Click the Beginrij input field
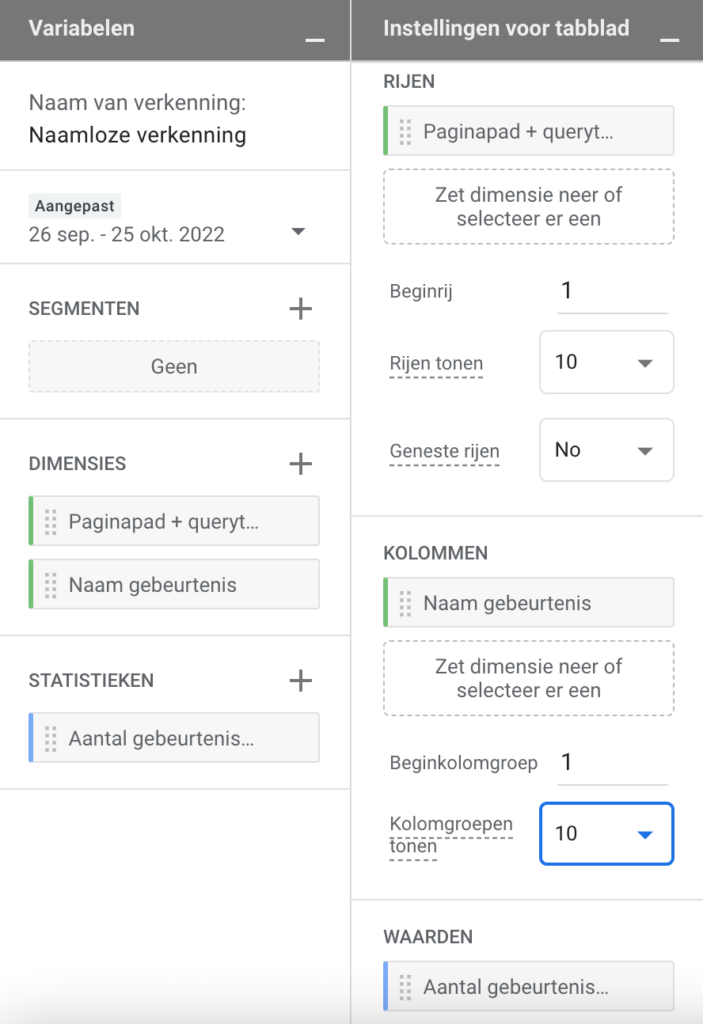 (611, 292)
